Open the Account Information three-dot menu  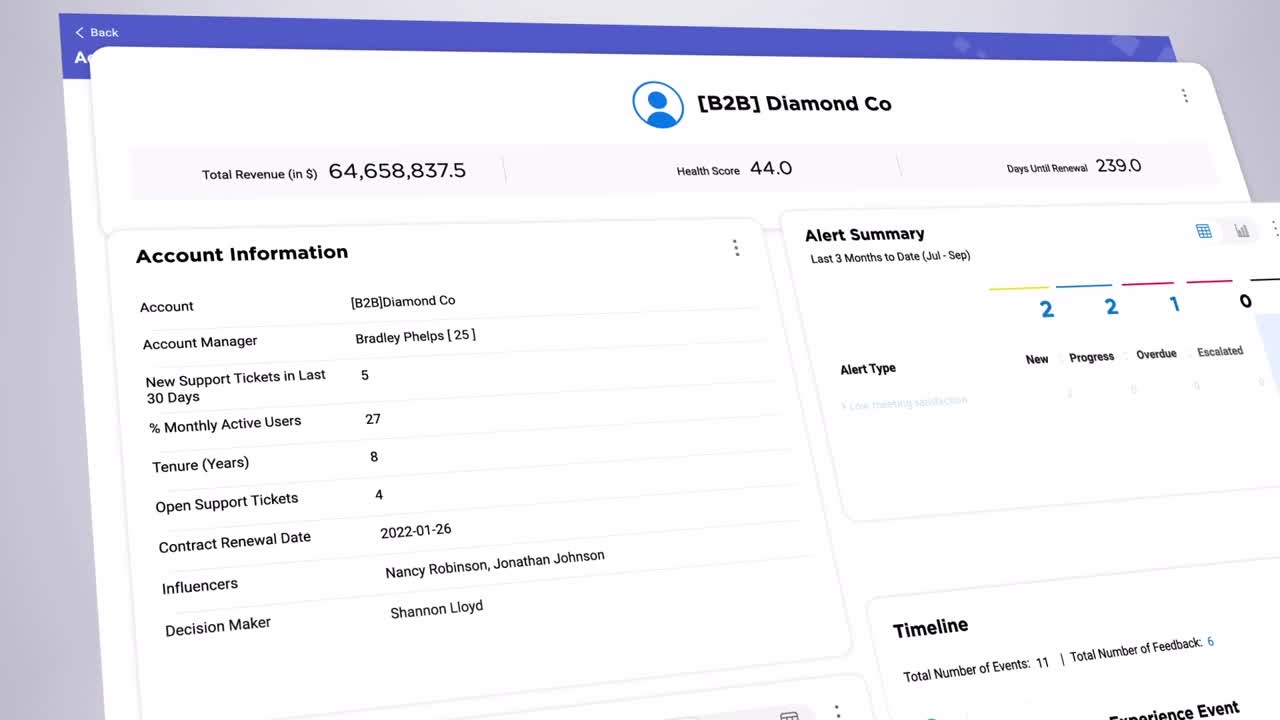(x=736, y=248)
